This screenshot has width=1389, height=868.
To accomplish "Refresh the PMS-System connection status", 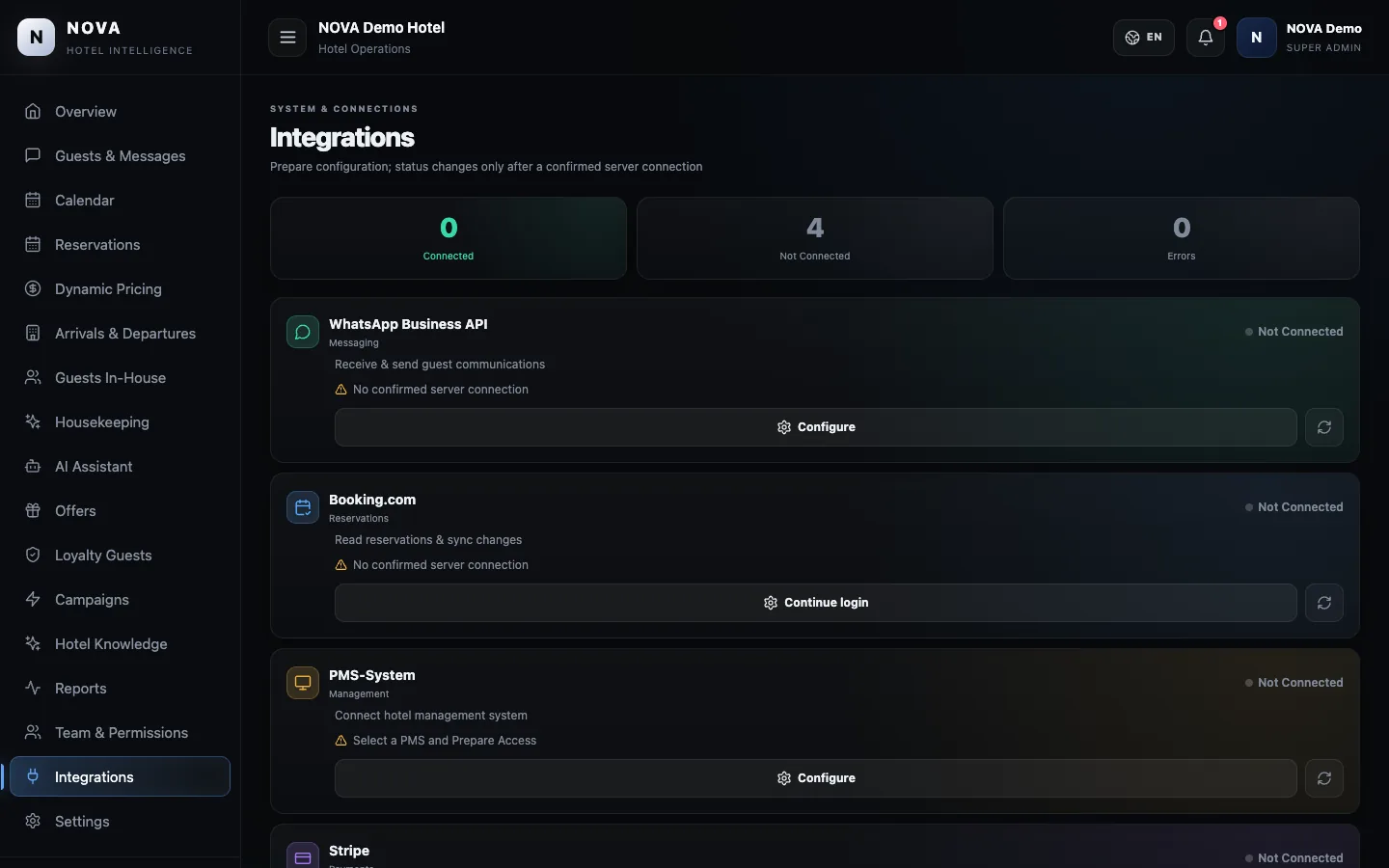I will (x=1324, y=778).
